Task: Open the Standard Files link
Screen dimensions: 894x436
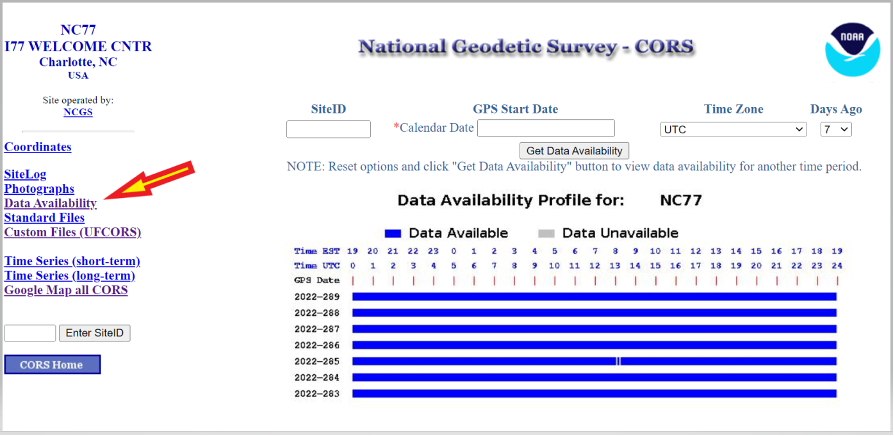Action: (44, 218)
